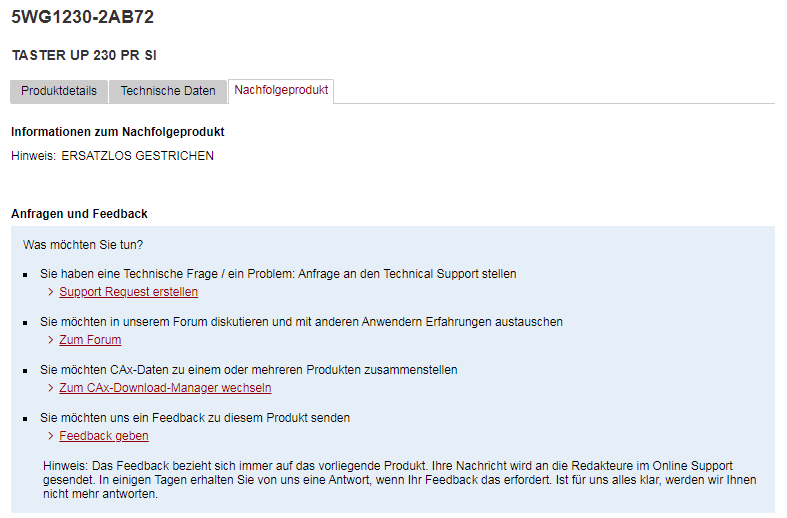Click the CAx-Daten zusammenstellen sentence
The image size is (787, 518).
(x=248, y=370)
